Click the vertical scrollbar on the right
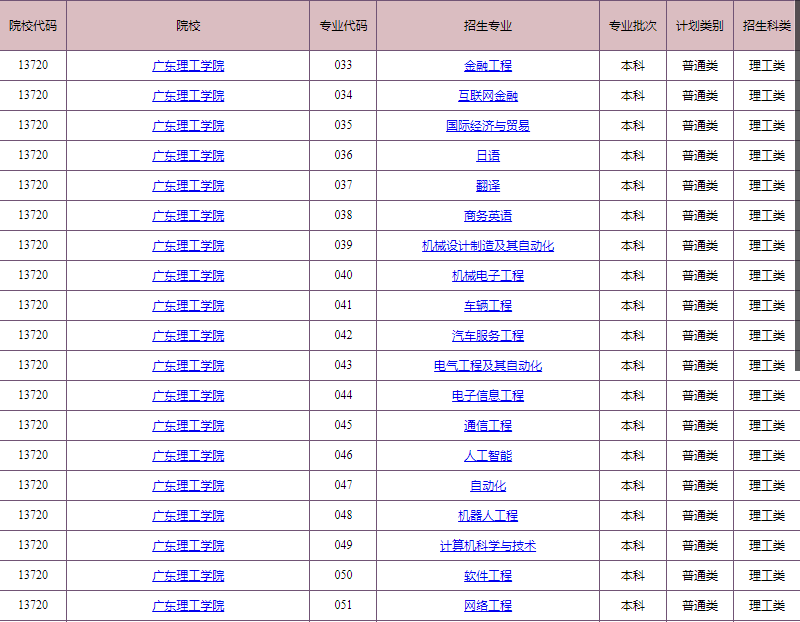 [x=797, y=186]
